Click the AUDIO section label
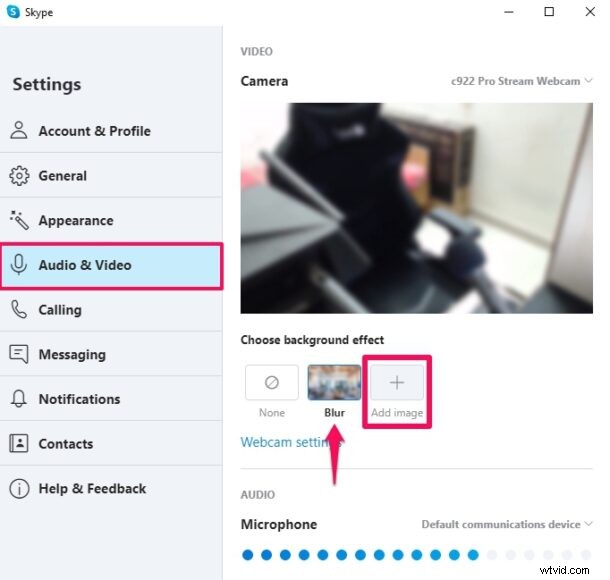 (x=258, y=495)
